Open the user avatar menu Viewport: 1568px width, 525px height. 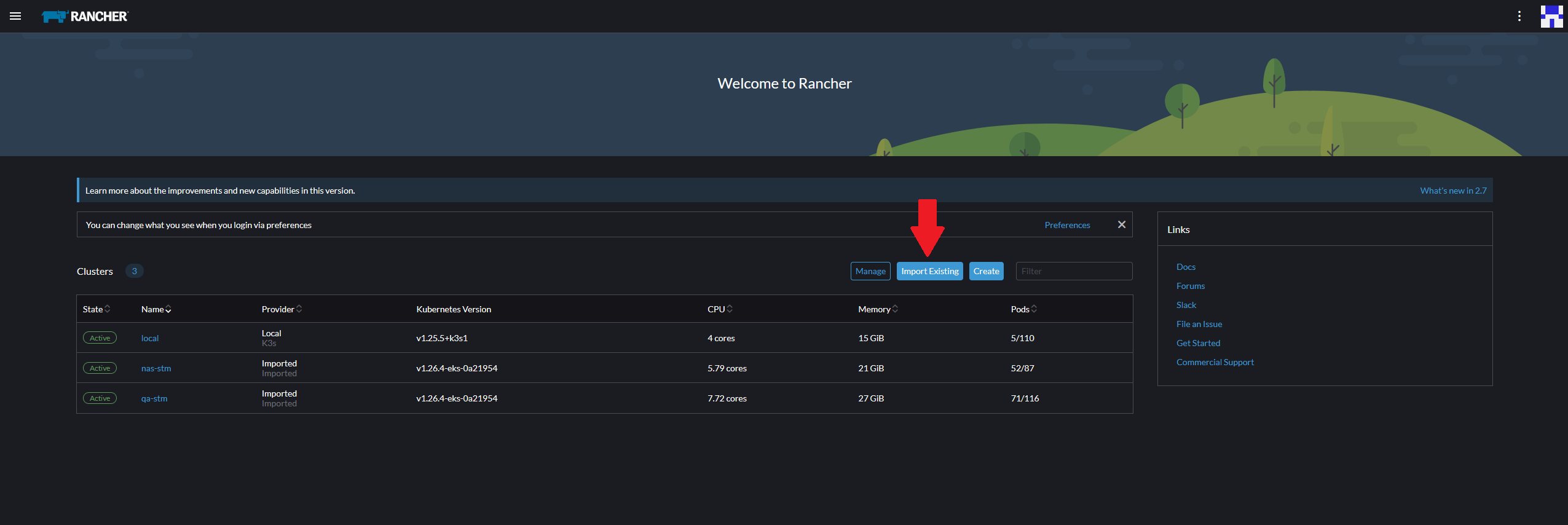coord(1551,17)
